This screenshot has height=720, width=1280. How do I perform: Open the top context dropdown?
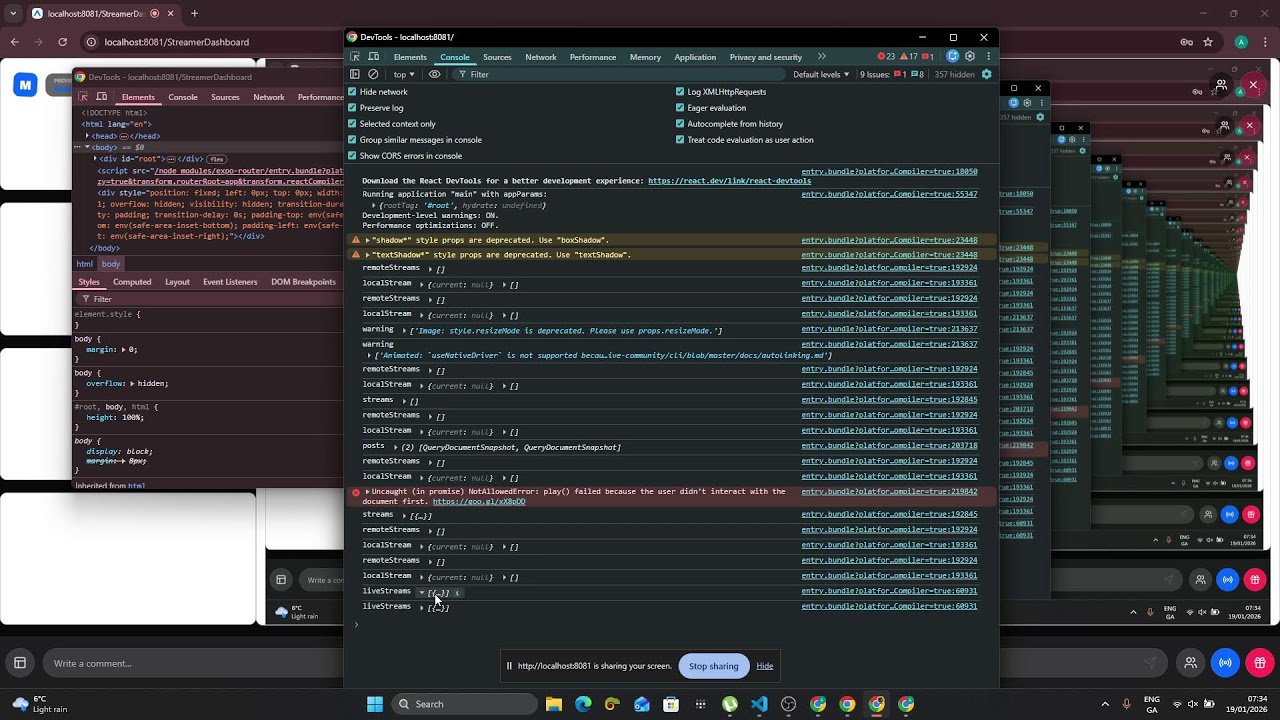403,74
